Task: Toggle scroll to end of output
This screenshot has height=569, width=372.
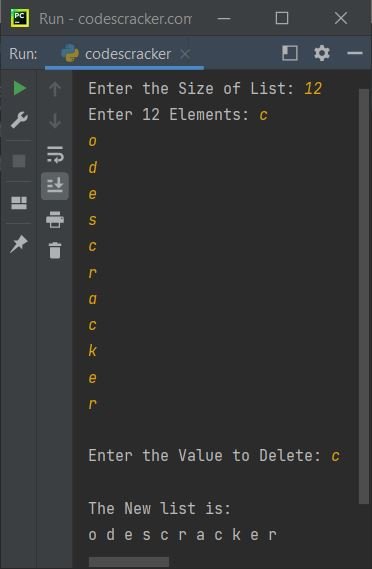Action: [x=55, y=186]
